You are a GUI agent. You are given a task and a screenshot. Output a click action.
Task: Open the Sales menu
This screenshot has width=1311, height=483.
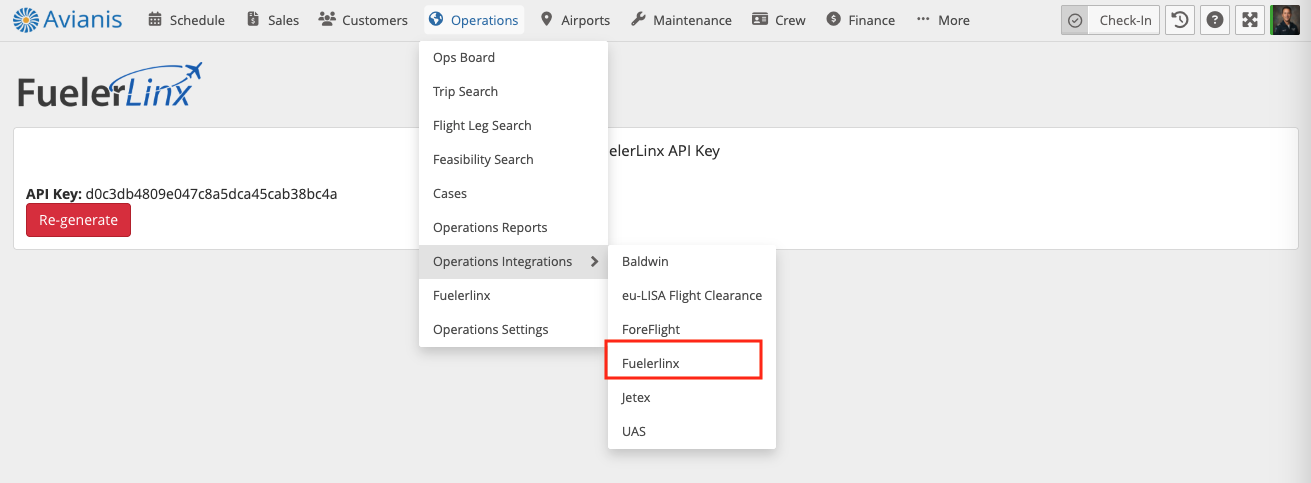coord(272,20)
